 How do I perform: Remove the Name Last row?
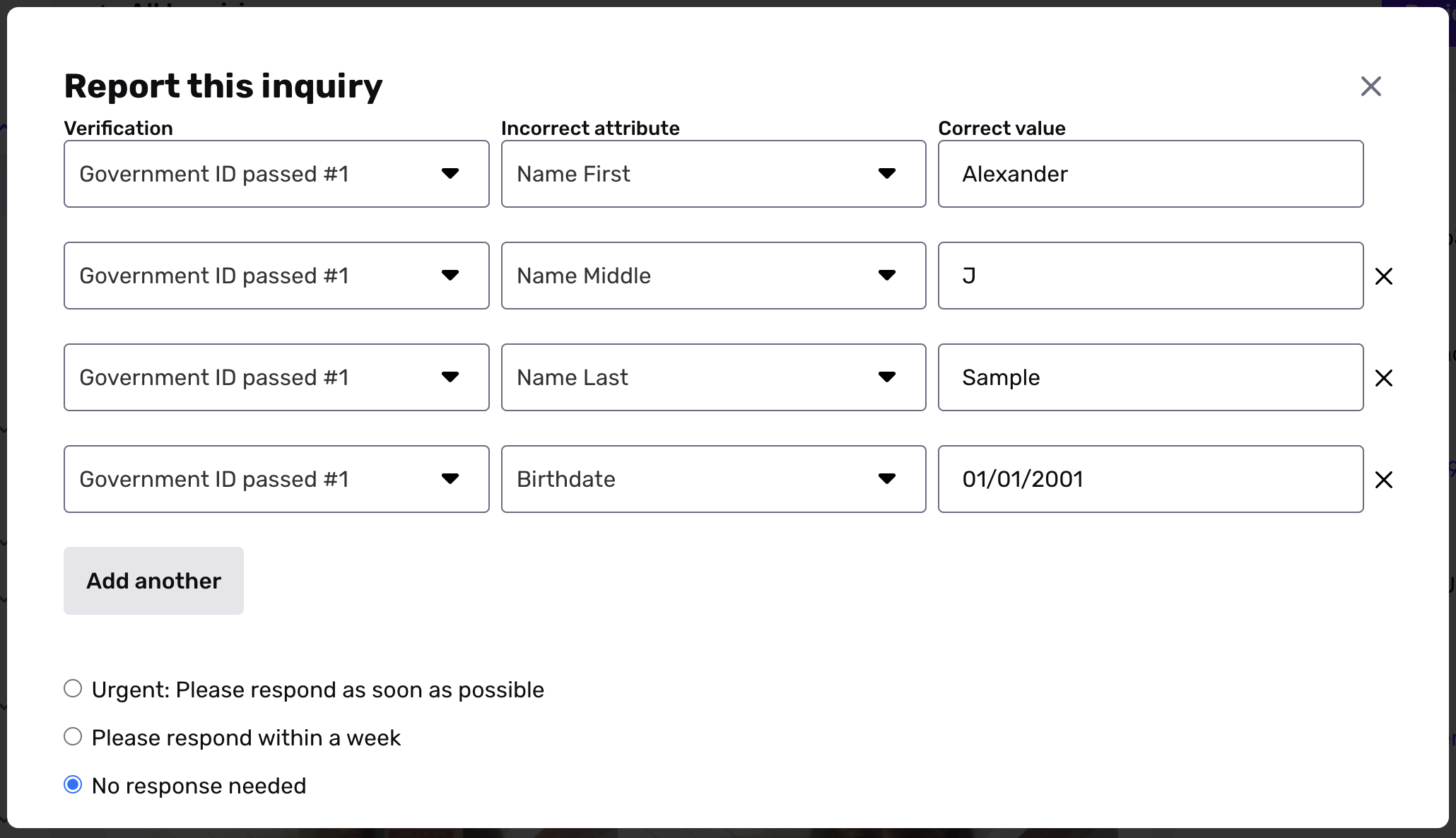tap(1383, 378)
